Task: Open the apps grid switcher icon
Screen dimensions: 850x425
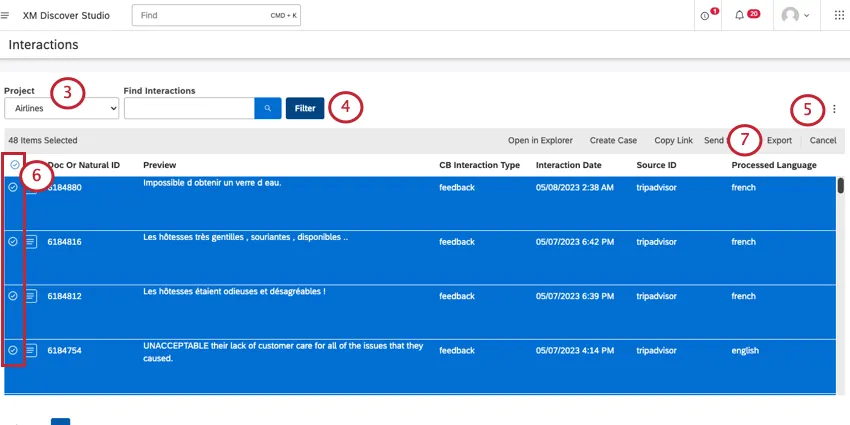Action: coord(838,16)
